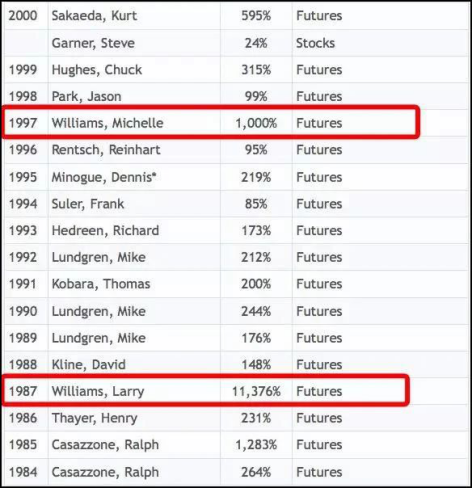The image size is (472, 488).
Task: Click the 244% return value
Action: click(x=256, y=311)
